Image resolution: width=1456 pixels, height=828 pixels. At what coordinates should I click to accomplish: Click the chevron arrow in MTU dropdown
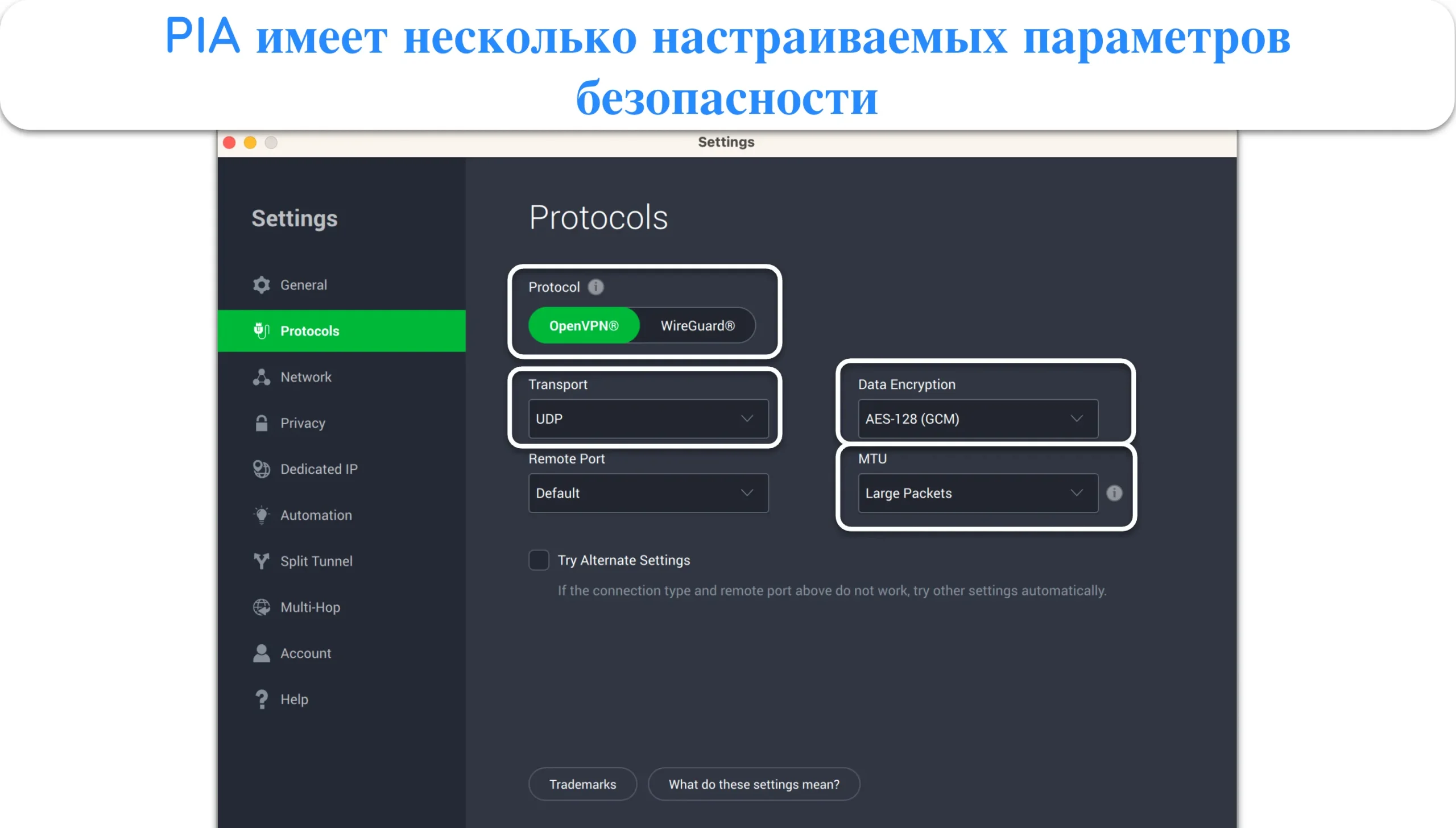[x=1076, y=493]
